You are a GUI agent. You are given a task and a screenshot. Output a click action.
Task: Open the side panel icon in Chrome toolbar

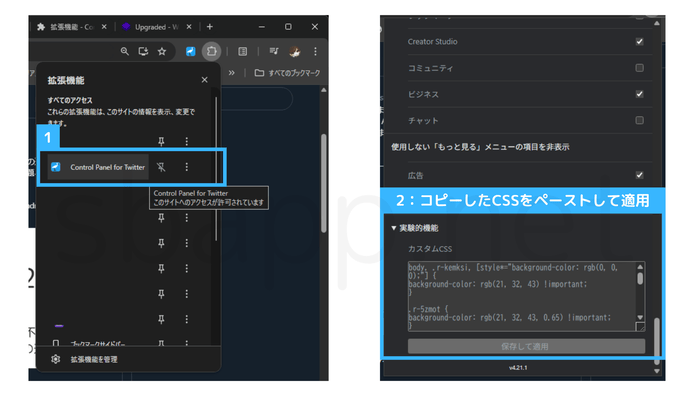tap(243, 52)
